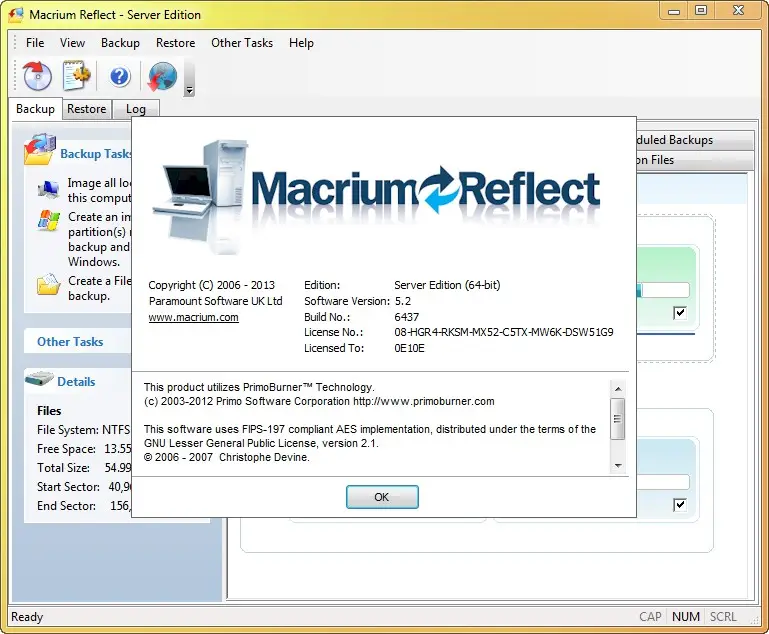Open the Other Tasks menu
This screenshot has width=769, height=634.
click(x=242, y=43)
